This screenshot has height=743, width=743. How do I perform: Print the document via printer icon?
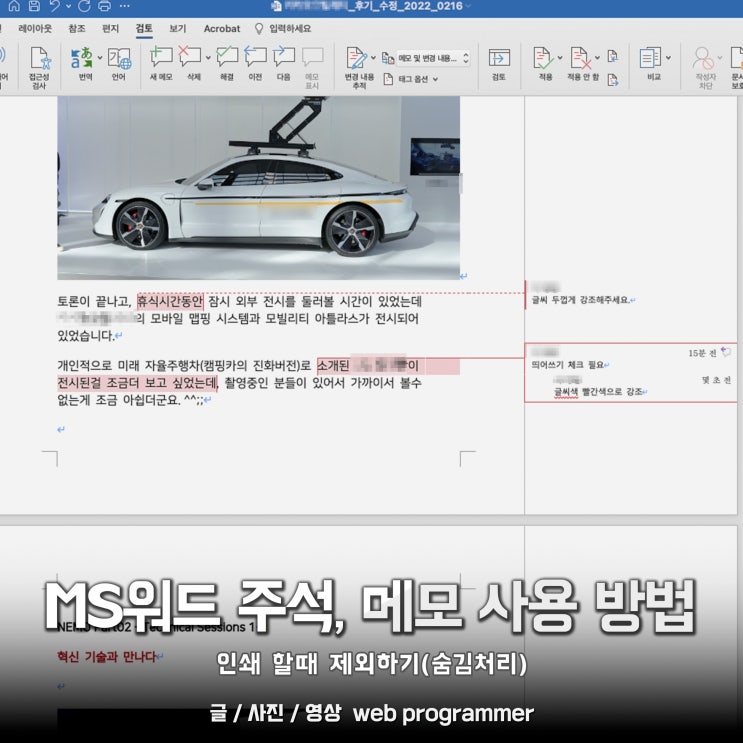[x=104, y=6]
